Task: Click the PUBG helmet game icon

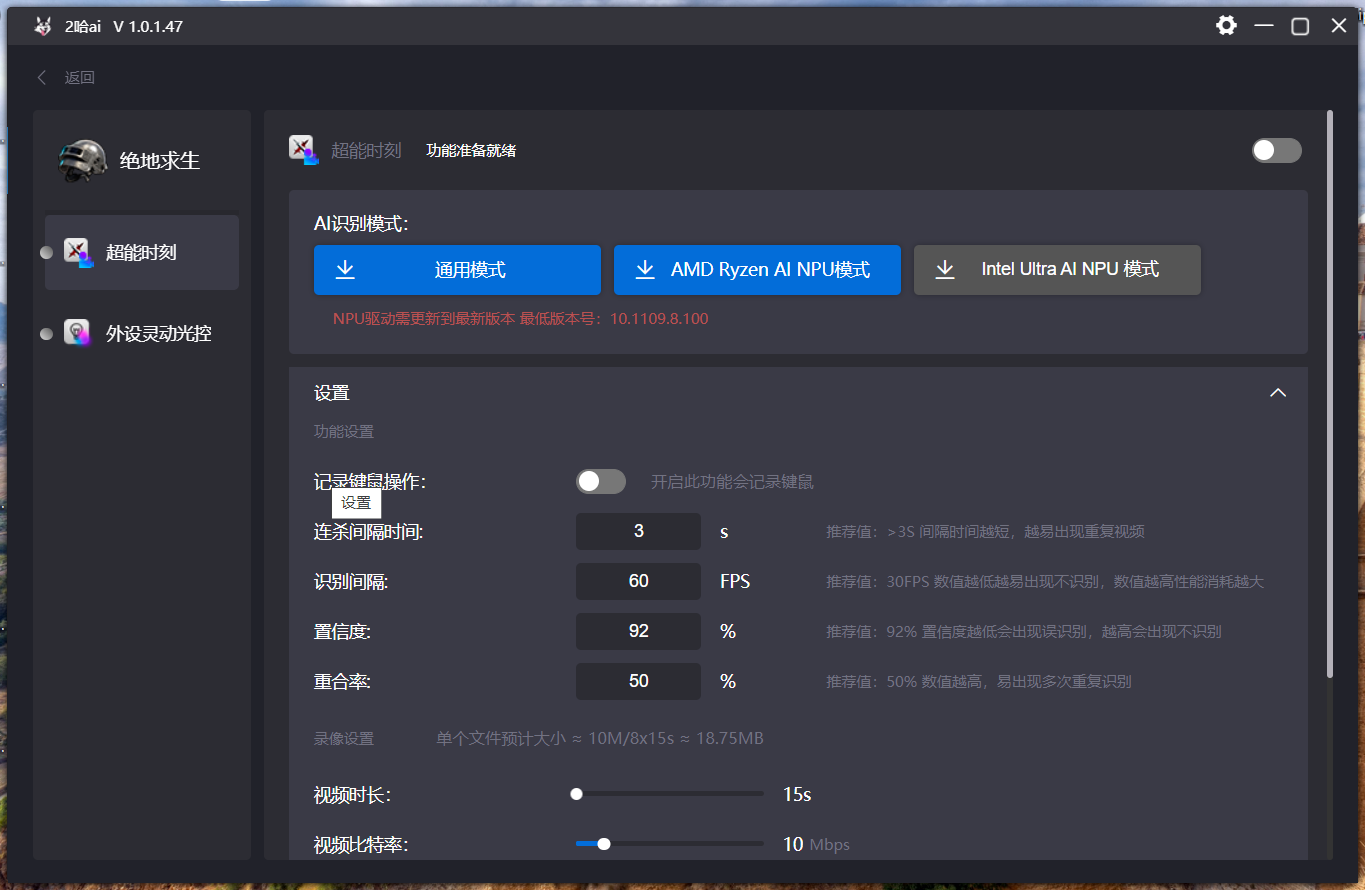Action: [x=82, y=160]
